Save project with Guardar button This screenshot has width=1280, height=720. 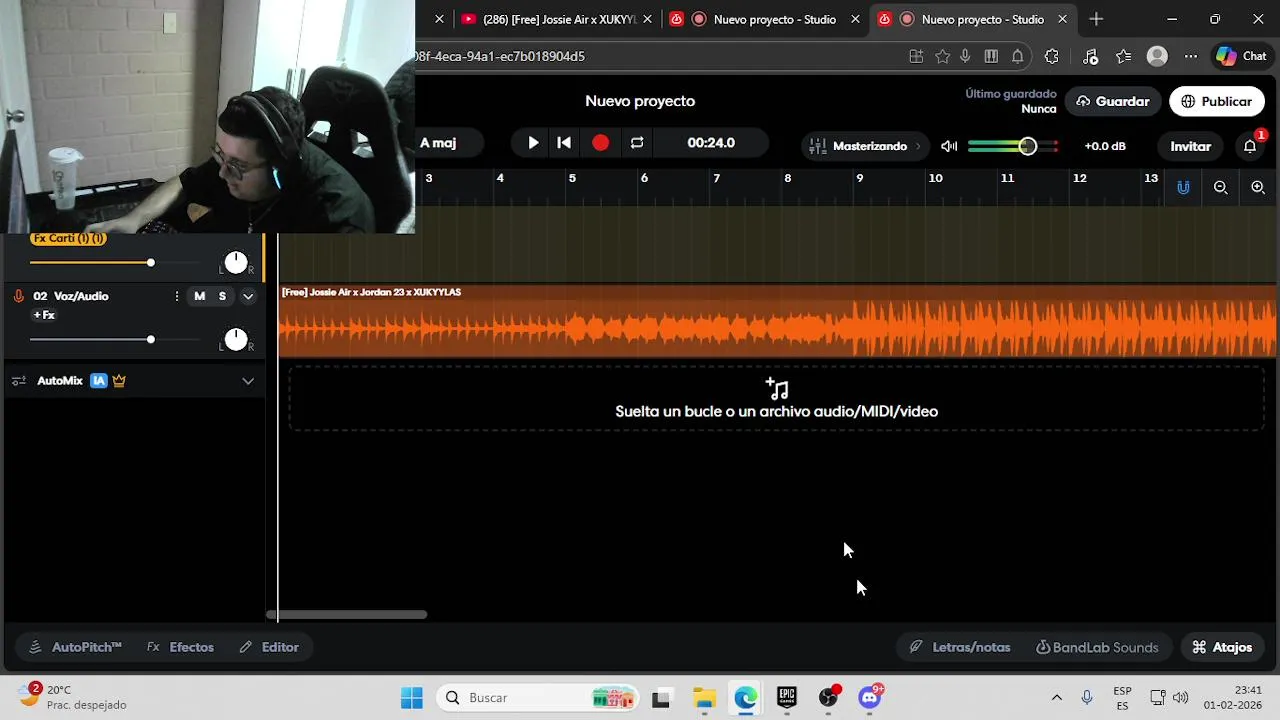point(1112,101)
